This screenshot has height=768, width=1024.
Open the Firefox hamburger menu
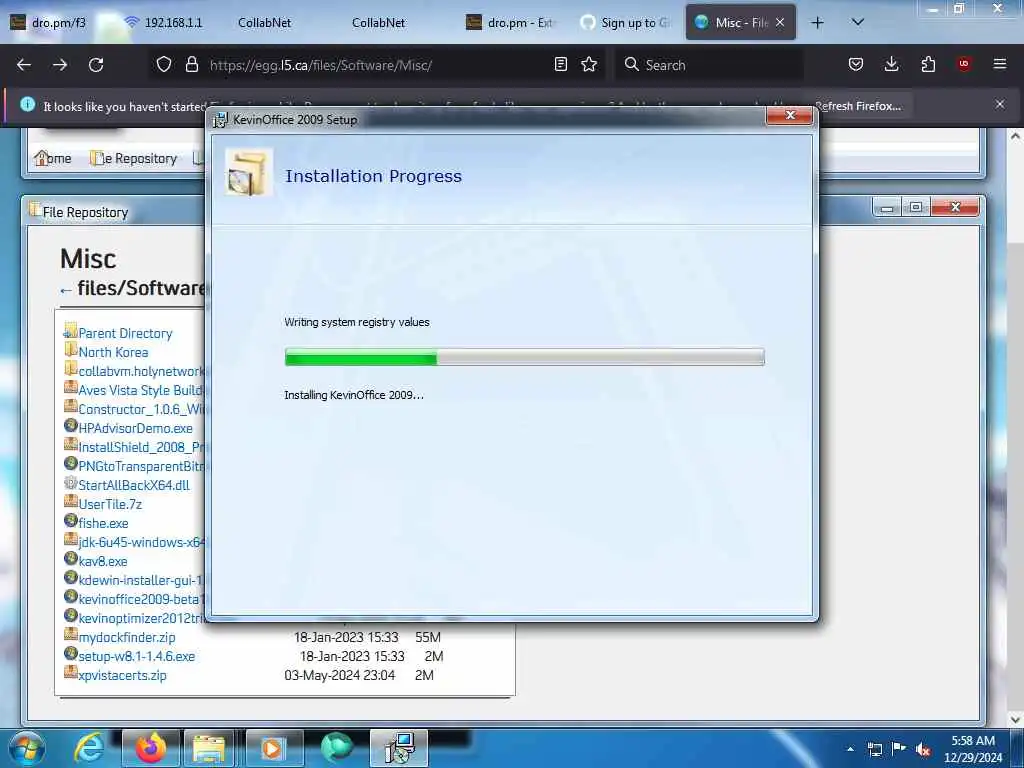[x=1000, y=64]
